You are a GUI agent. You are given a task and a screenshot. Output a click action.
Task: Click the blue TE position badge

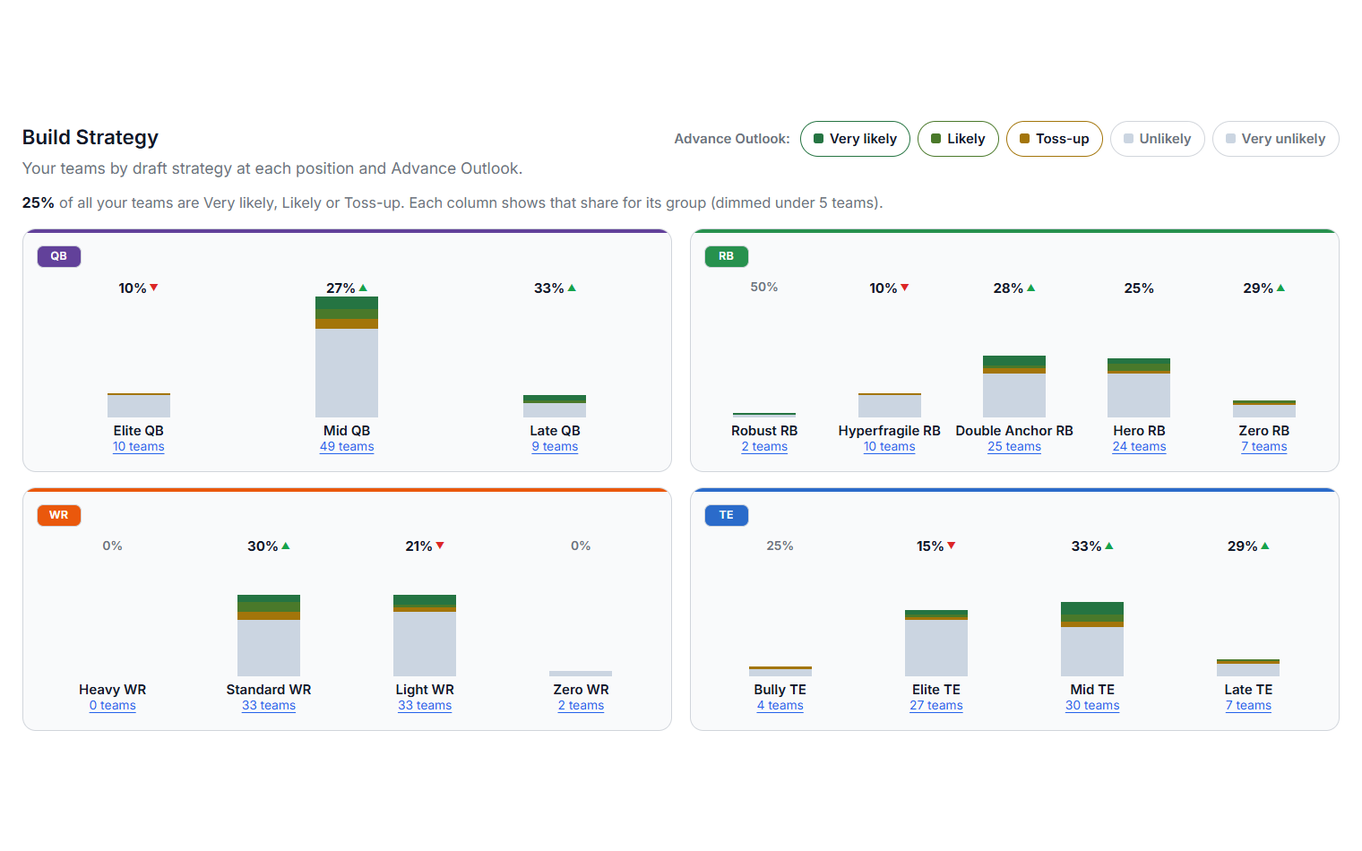point(726,516)
